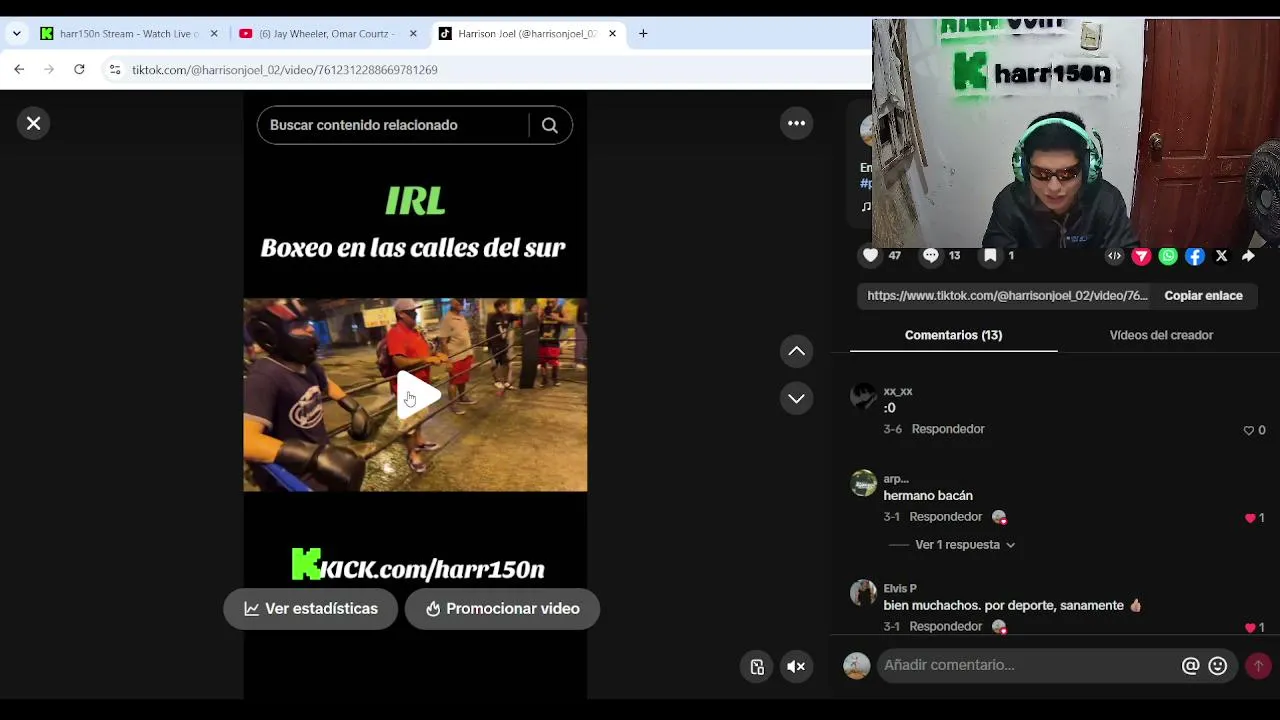Click the Promocionar video button

pos(502,609)
